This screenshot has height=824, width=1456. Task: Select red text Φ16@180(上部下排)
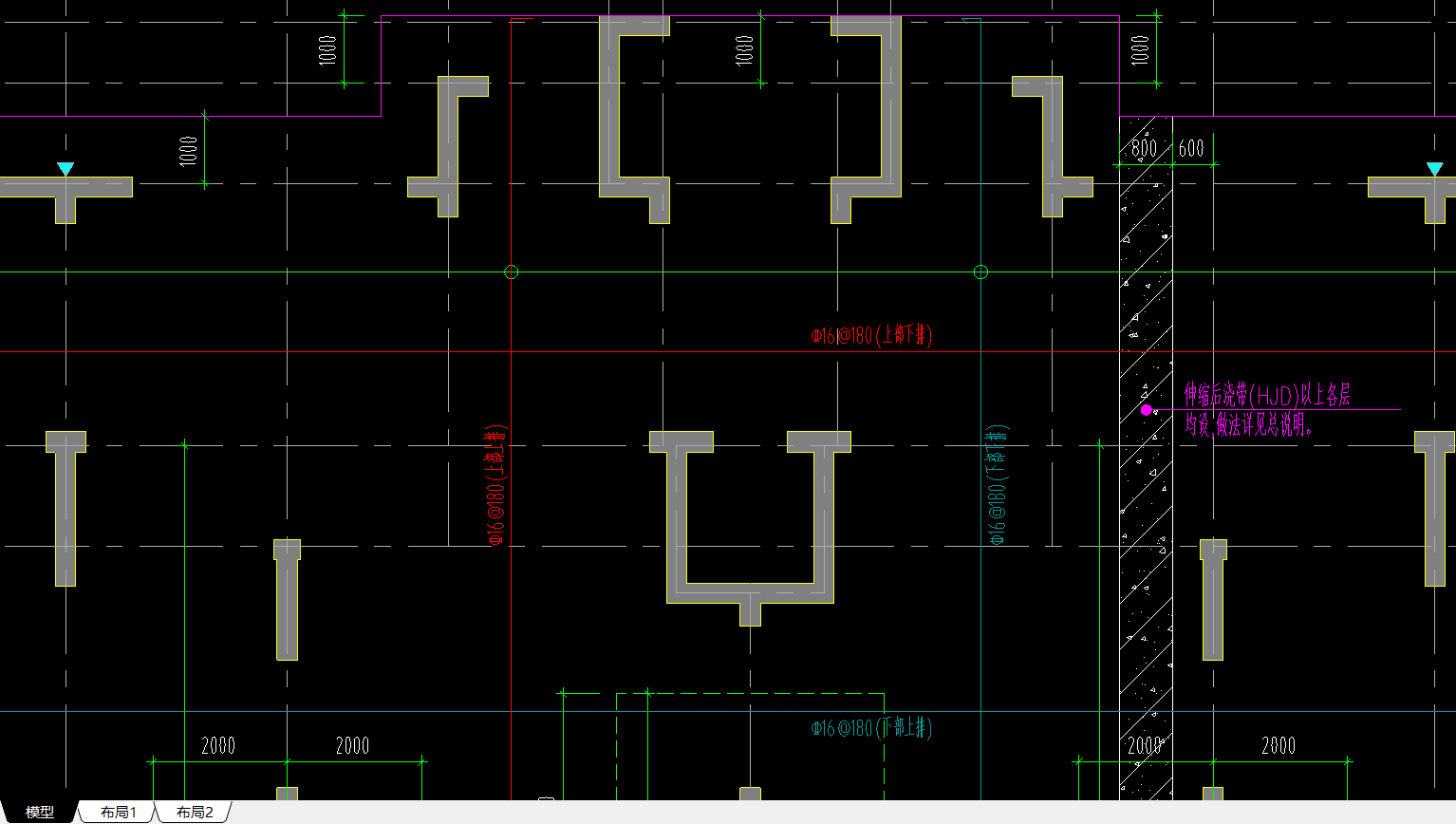pos(872,335)
